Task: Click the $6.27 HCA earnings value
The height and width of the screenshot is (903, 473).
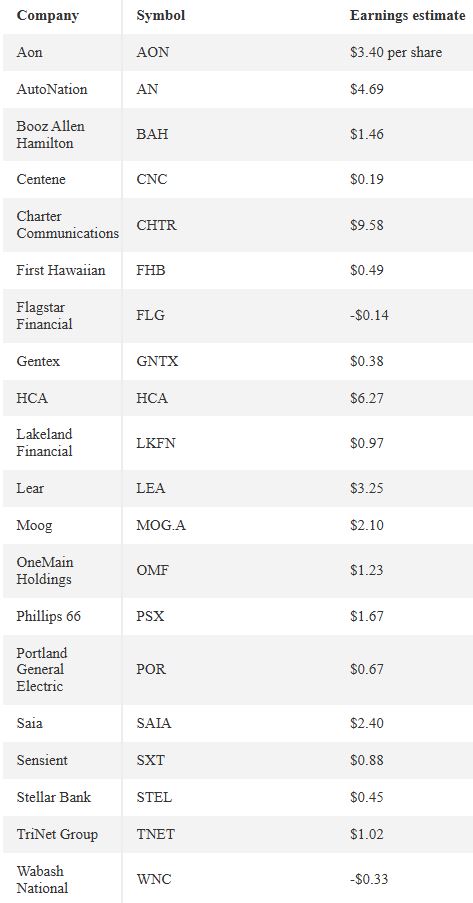Action: click(366, 398)
